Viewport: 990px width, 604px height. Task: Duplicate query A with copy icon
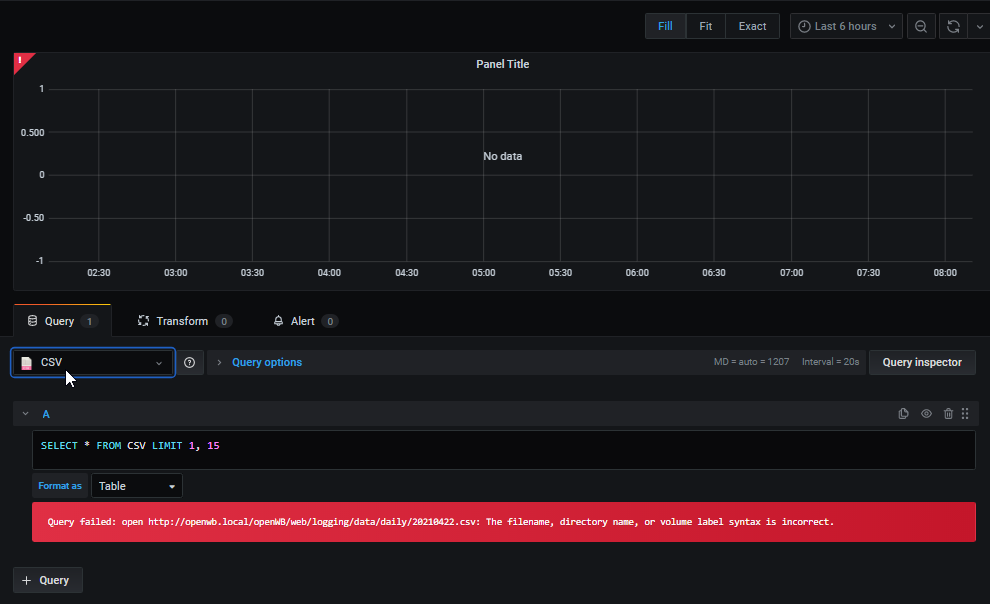point(903,414)
